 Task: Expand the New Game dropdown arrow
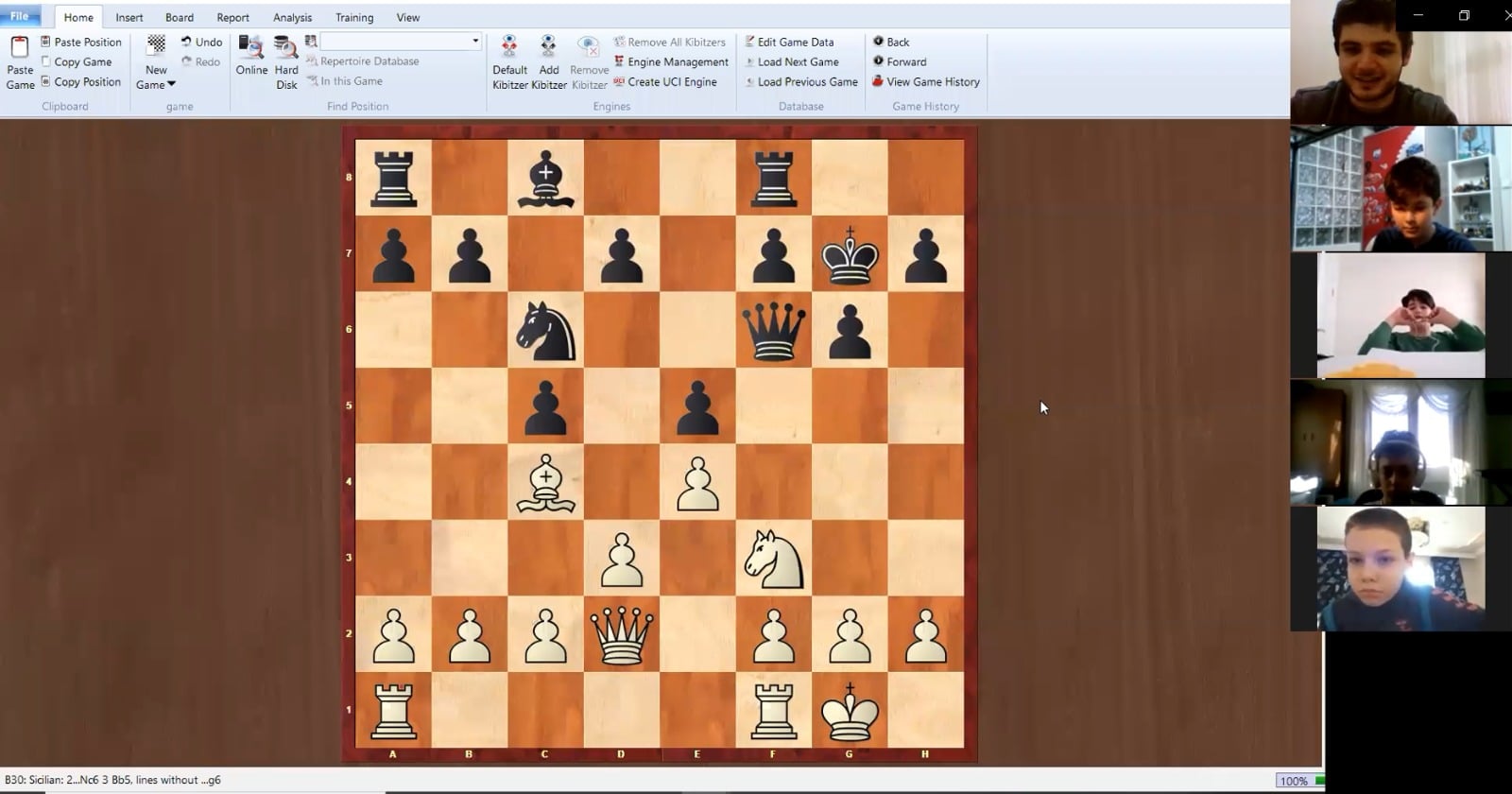click(171, 84)
